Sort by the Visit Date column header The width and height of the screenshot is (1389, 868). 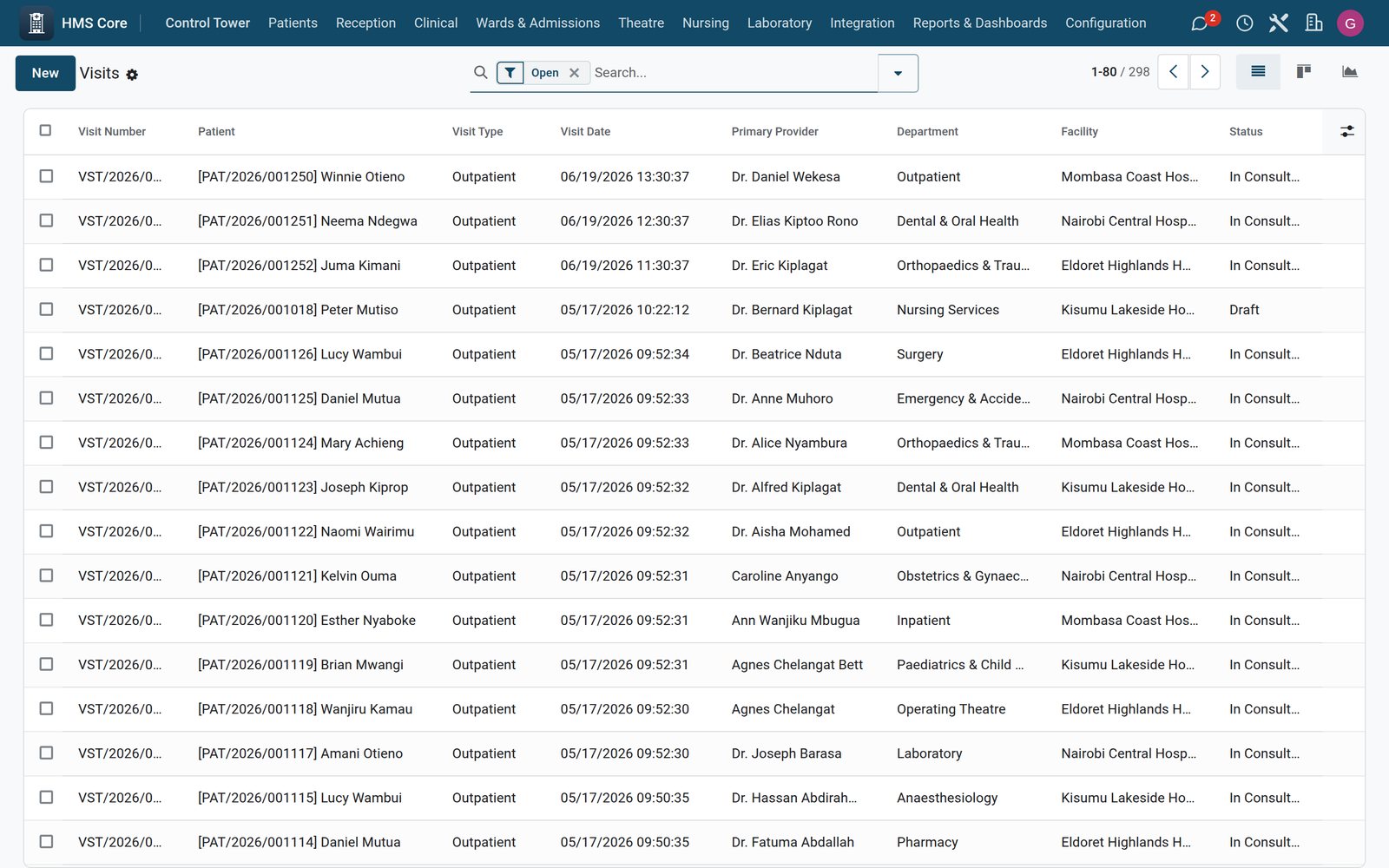point(585,131)
